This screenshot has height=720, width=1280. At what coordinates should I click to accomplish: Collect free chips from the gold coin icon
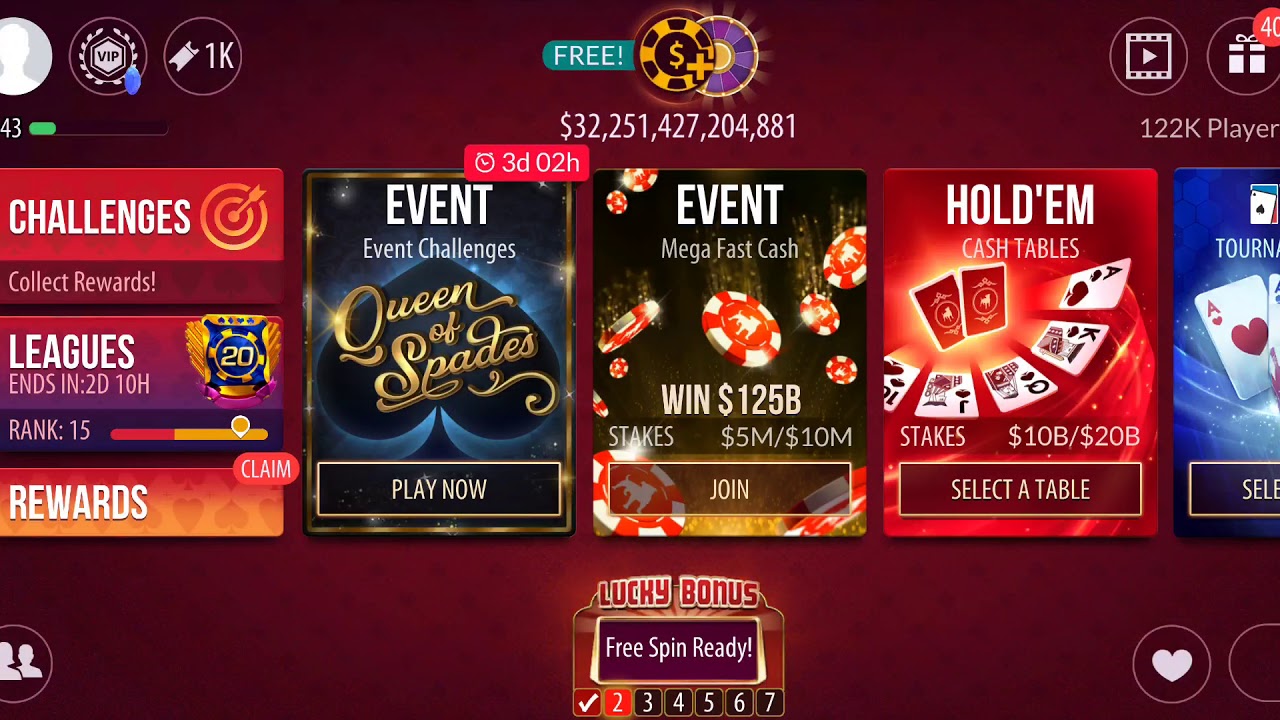coord(675,56)
